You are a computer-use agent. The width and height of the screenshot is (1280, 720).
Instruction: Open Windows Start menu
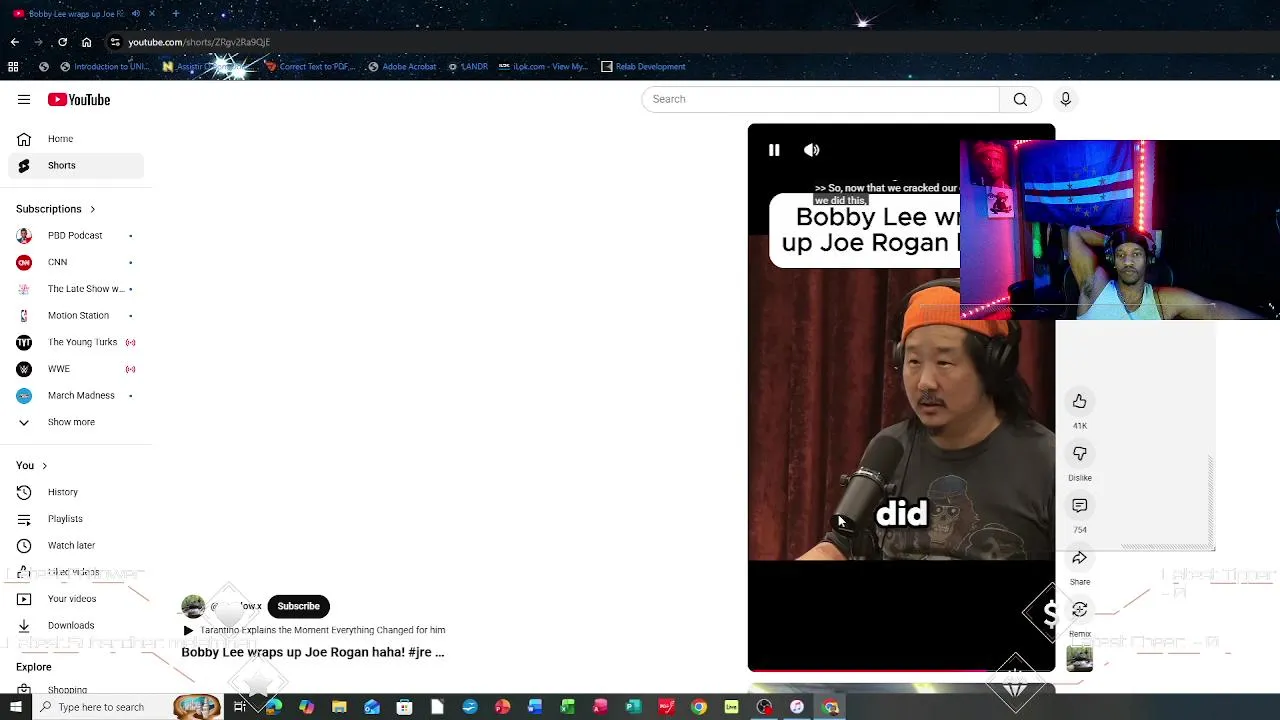point(15,707)
